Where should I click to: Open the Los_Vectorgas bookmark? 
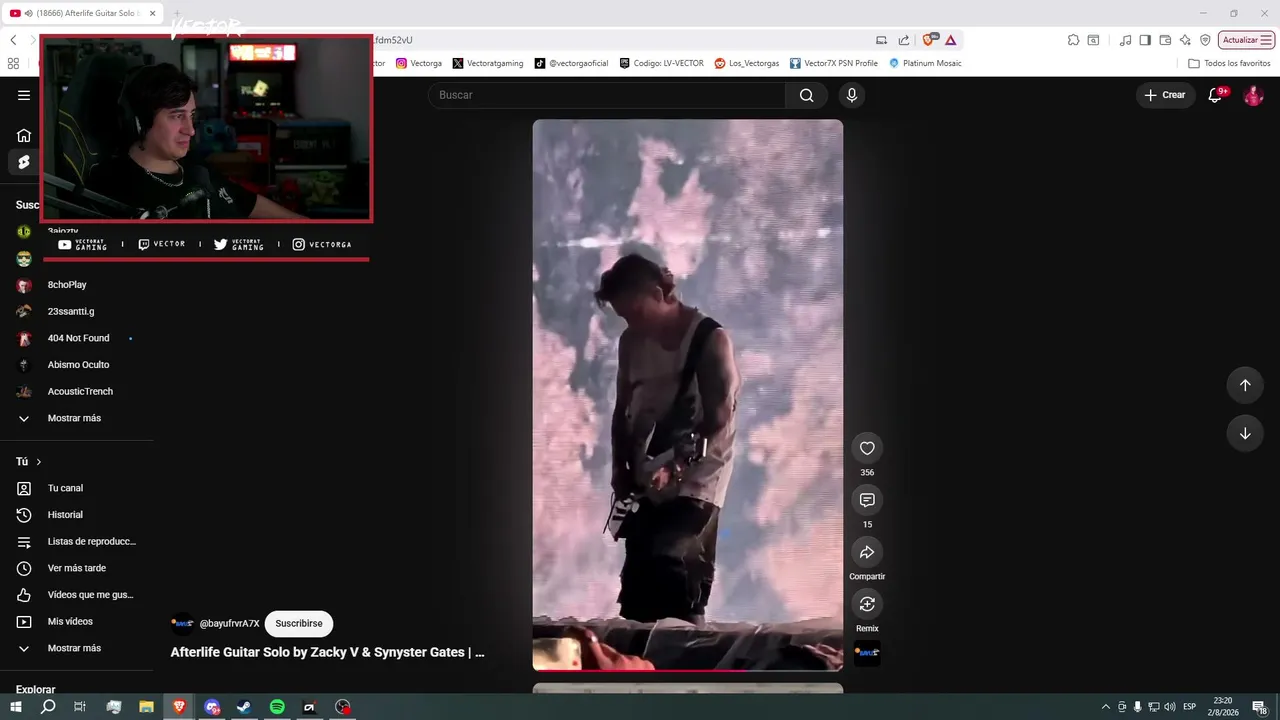point(747,63)
